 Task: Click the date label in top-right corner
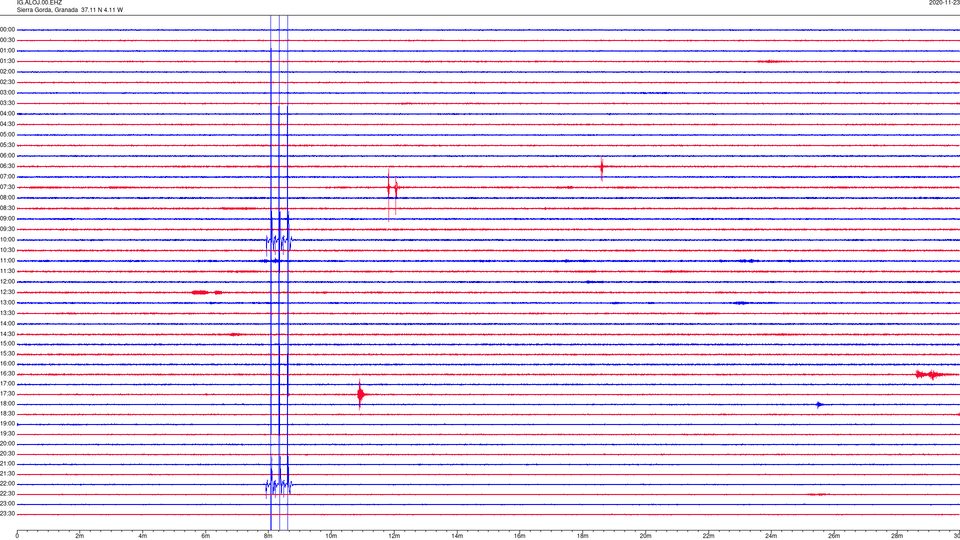pyautogui.click(x=944, y=3)
